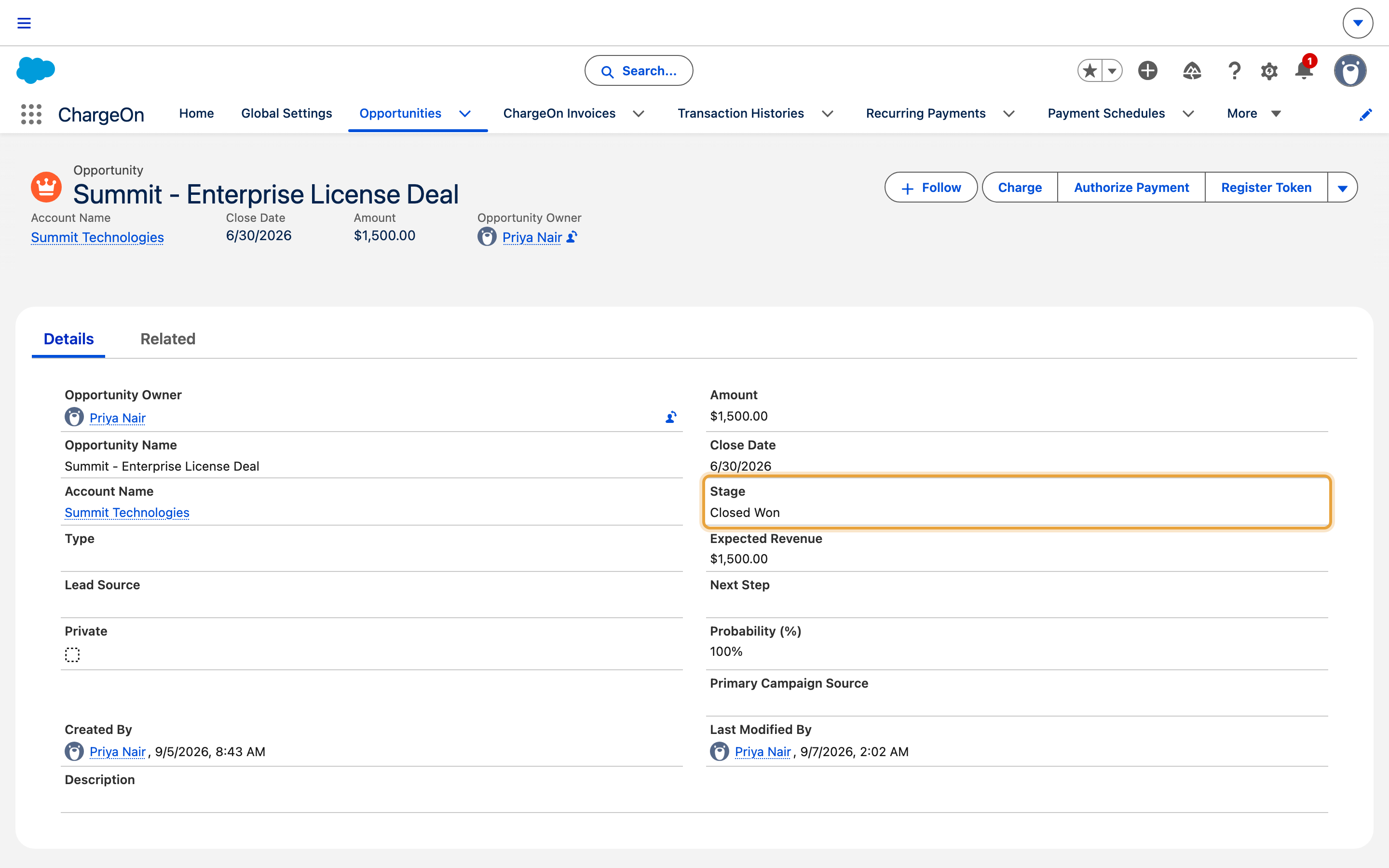The width and height of the screenshot is (1389, 868).
Task: Open more actions dropdown beside Register Token
Action: pyautogui.click(x=1343, y=187)
